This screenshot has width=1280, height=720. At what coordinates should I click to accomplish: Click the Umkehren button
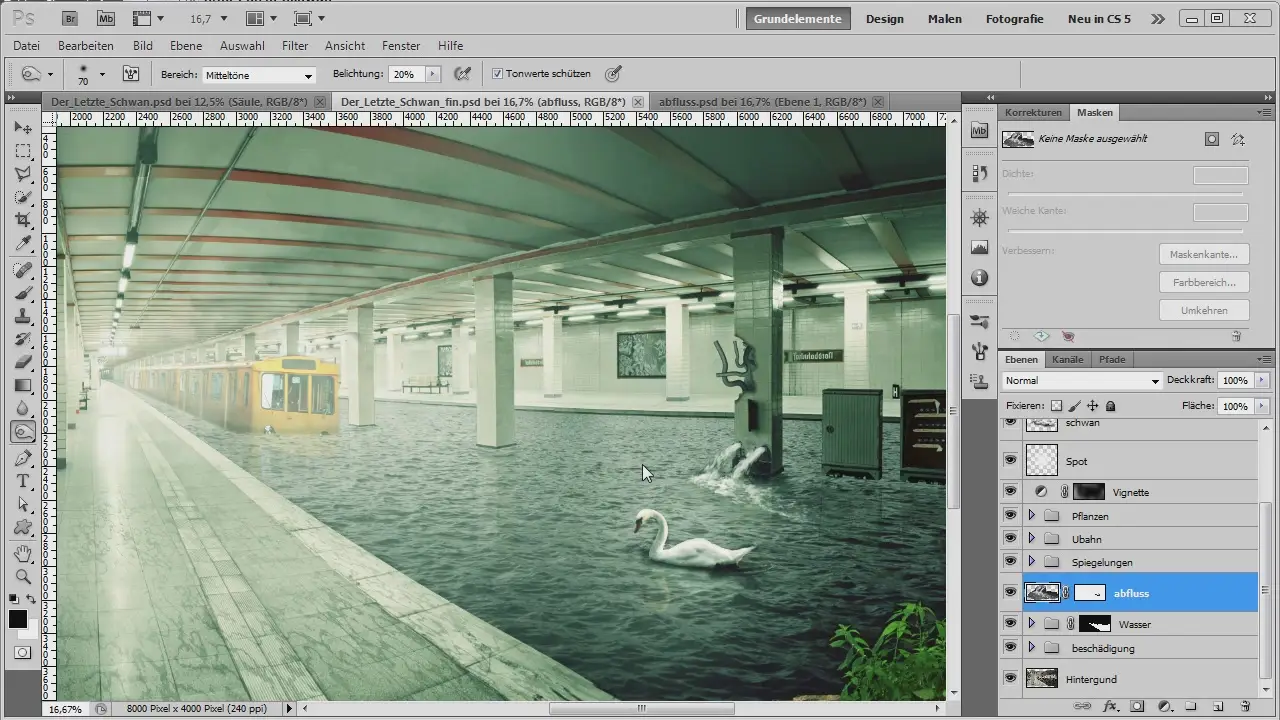click(x=1204, y=310)
